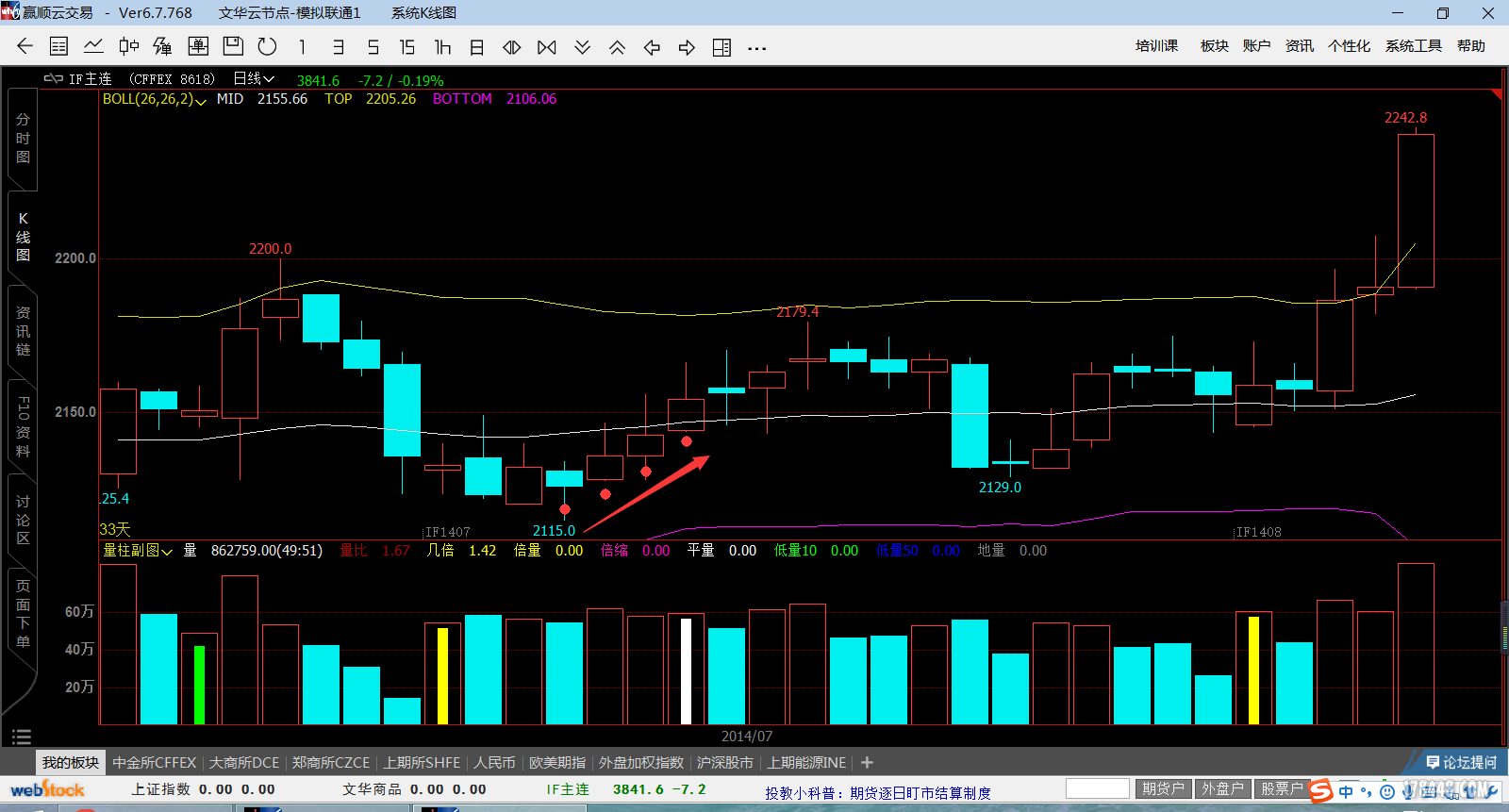
Task: Open the 账户 menu
Action: click(x=1256, y=46)
